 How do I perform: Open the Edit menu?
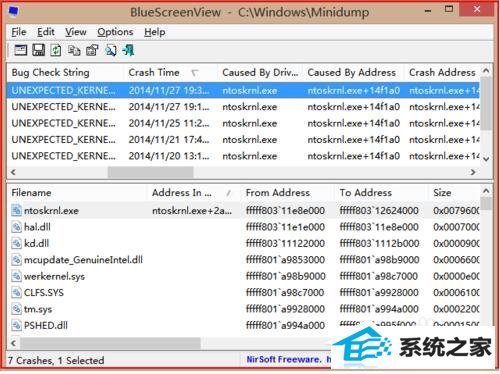click(x=46, y=32)
